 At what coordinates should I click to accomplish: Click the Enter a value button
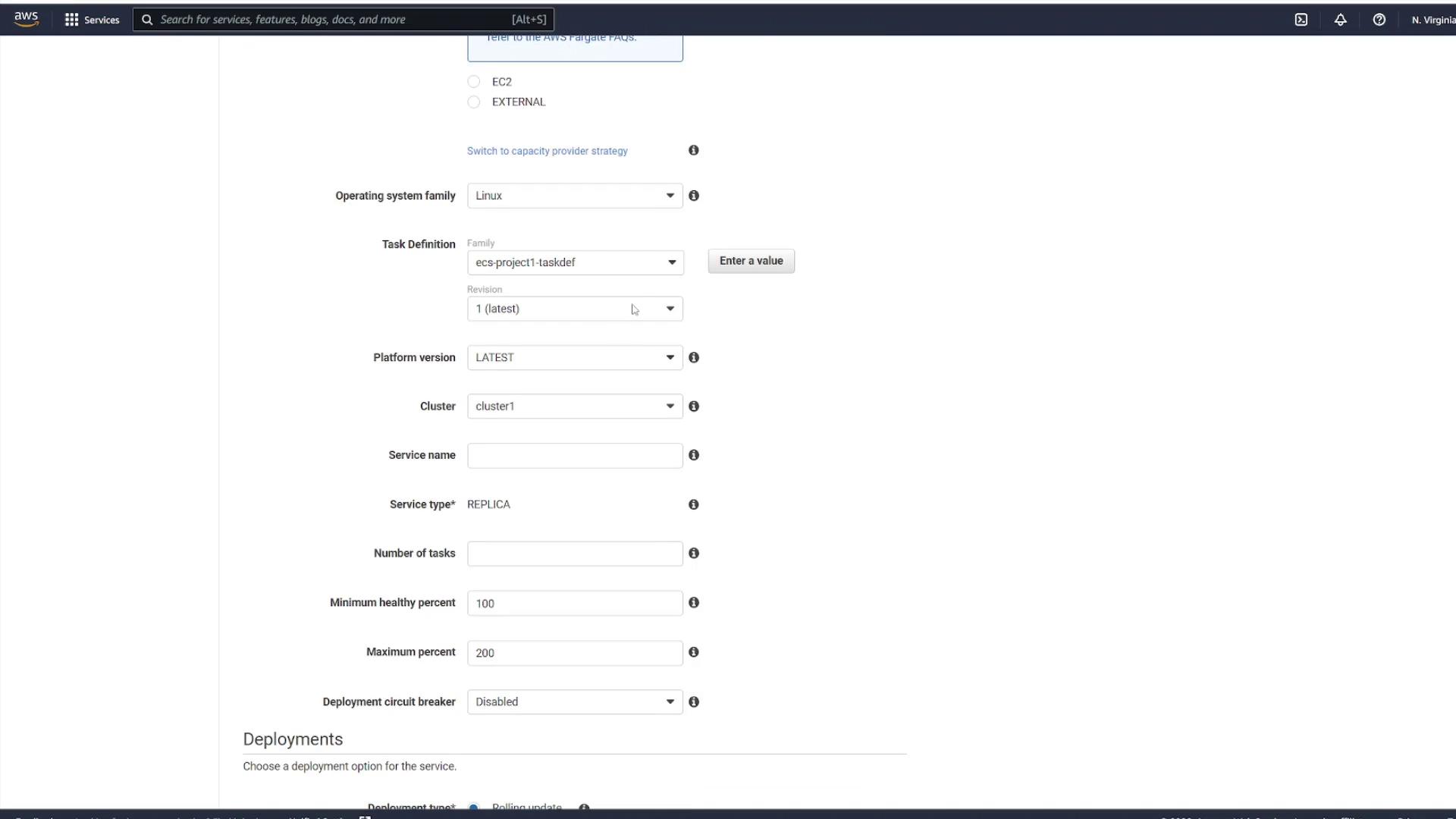point(751,261)
